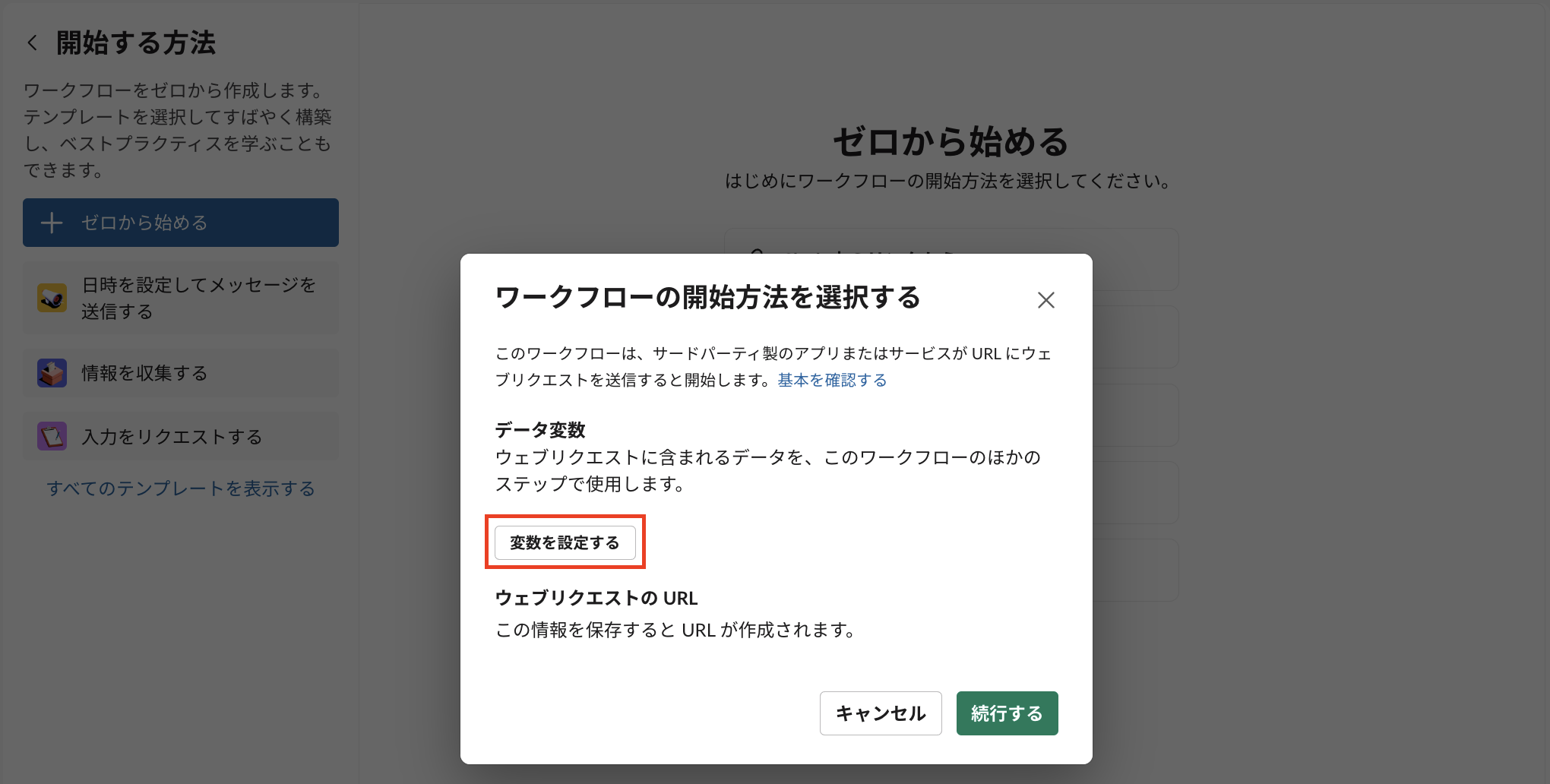Return to previous page via 開始する方法 header

coord(134,43)
